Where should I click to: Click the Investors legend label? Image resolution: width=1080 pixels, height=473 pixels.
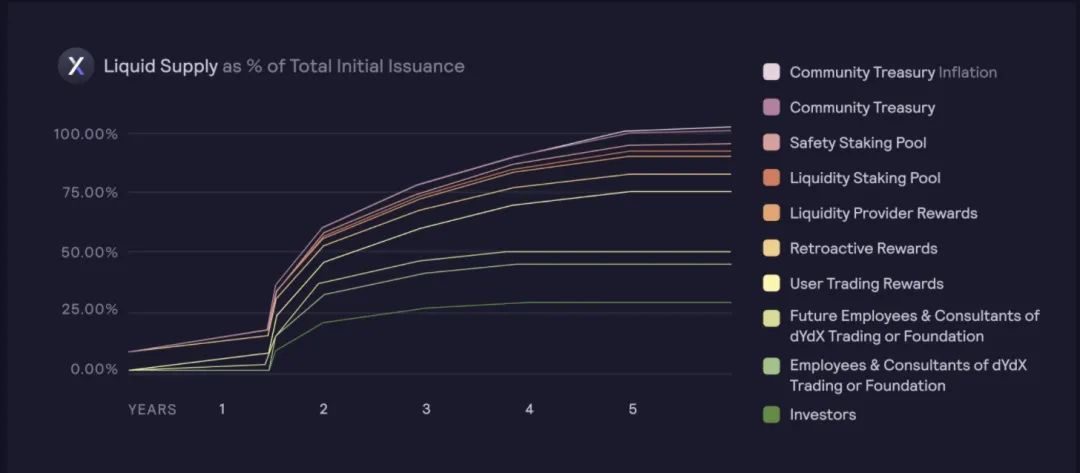(x=822, y=414)
